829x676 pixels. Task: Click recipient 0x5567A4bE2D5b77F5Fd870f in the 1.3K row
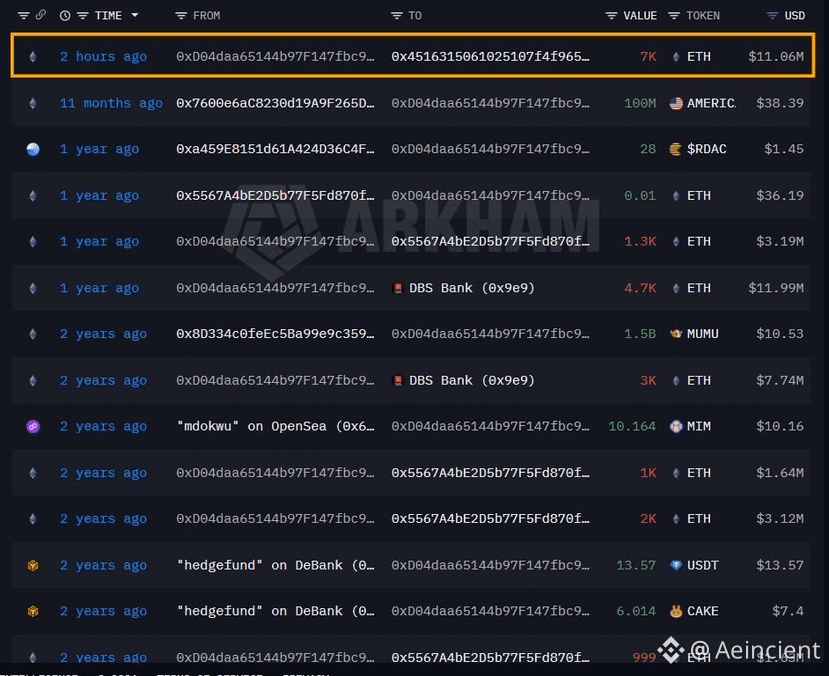[490, 242]
